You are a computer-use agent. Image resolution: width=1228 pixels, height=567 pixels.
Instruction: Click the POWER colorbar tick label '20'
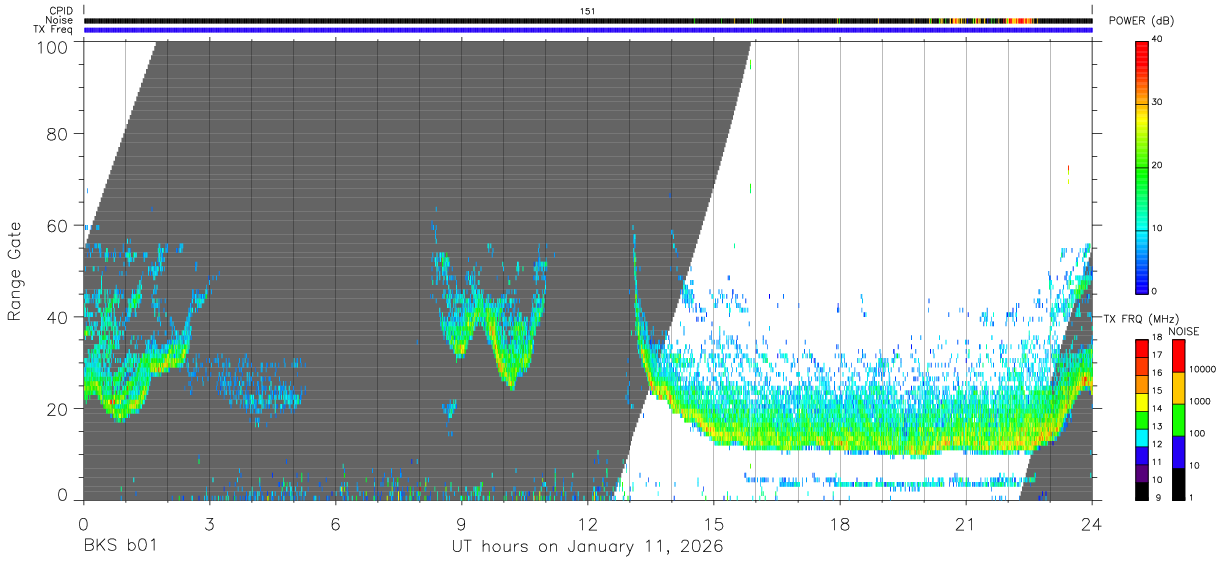[x=1159, y=165]
